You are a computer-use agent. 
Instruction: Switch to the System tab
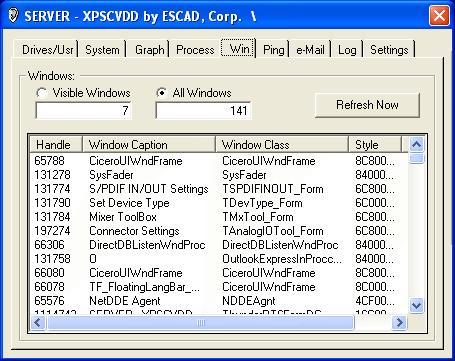click(102, 50)
